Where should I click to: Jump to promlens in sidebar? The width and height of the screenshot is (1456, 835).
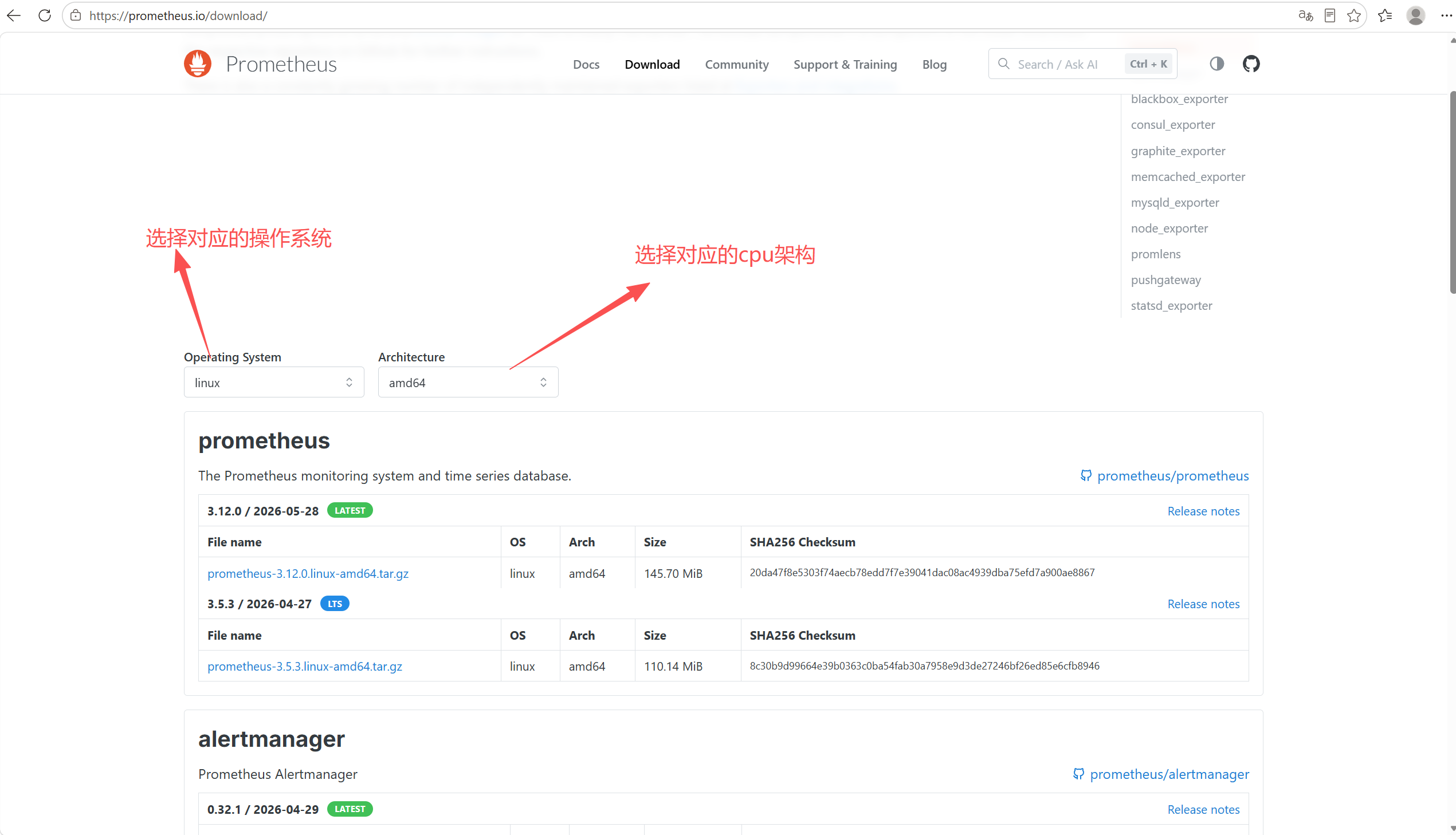tap(1155, 255)
